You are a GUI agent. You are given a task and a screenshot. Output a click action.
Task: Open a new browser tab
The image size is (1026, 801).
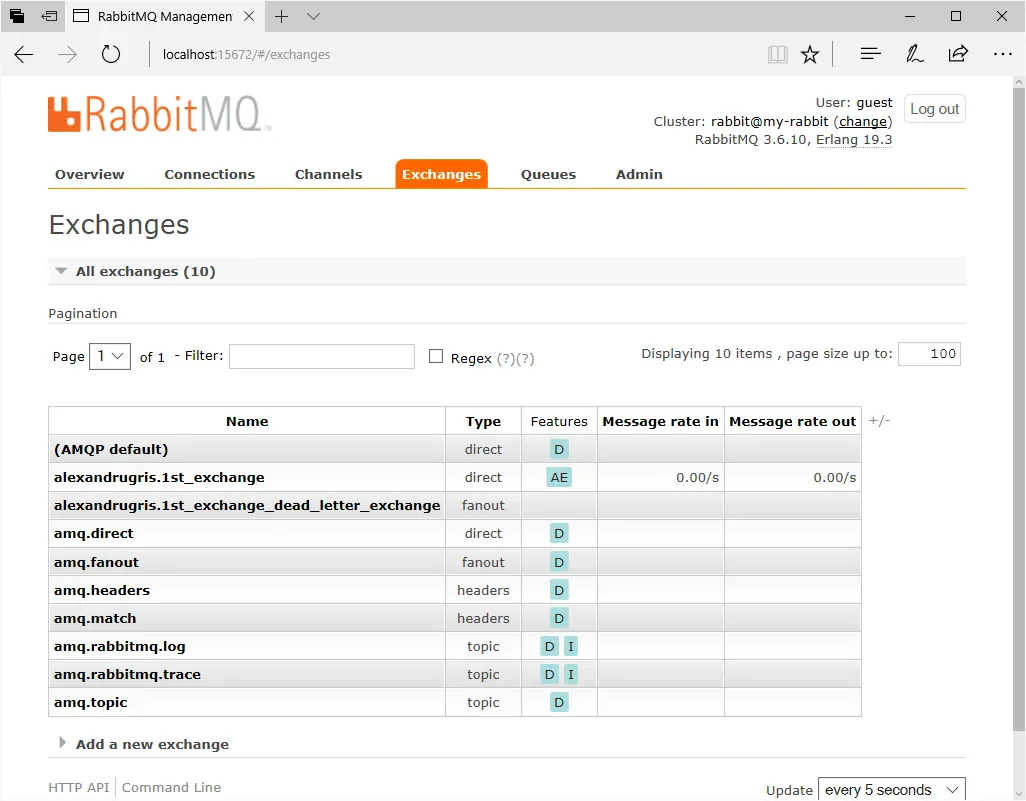(281, 16)
